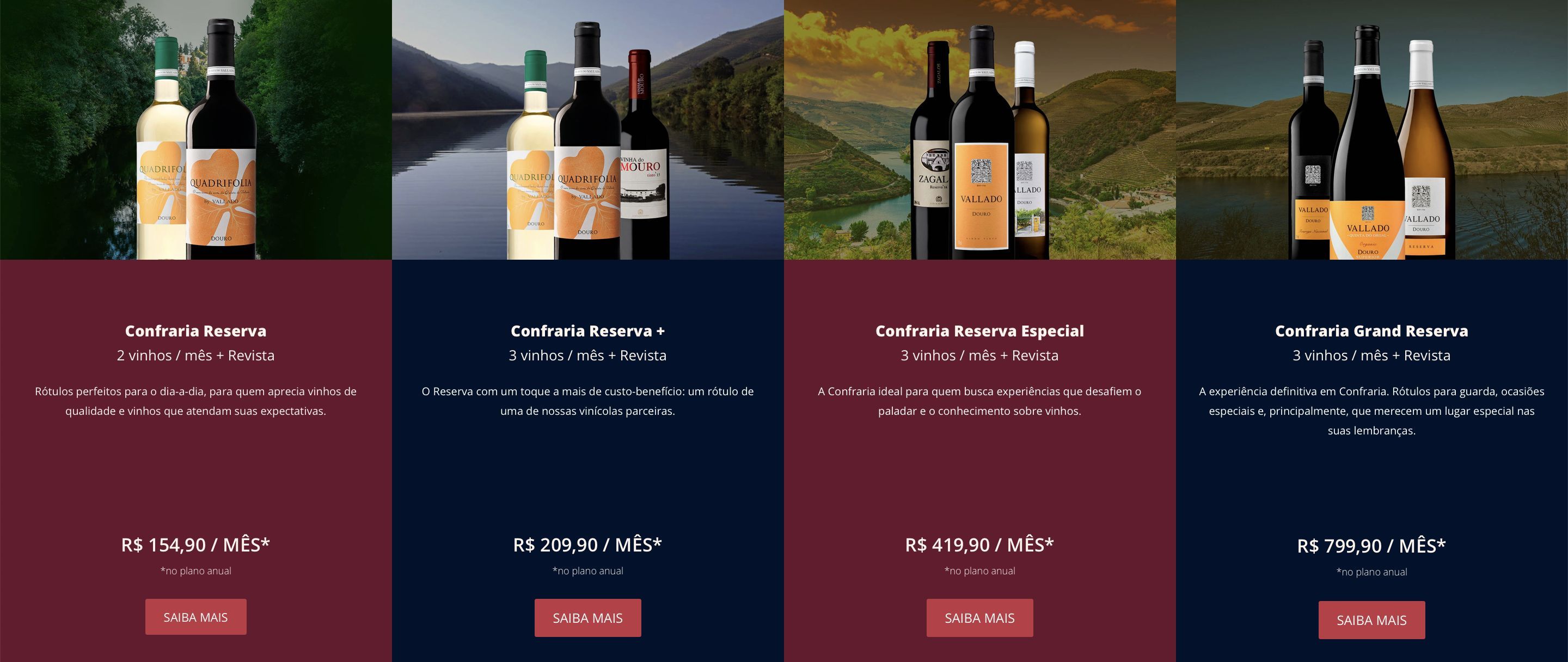Open Saiba Mais for Confraria Reserva +

tap(587, 618)
